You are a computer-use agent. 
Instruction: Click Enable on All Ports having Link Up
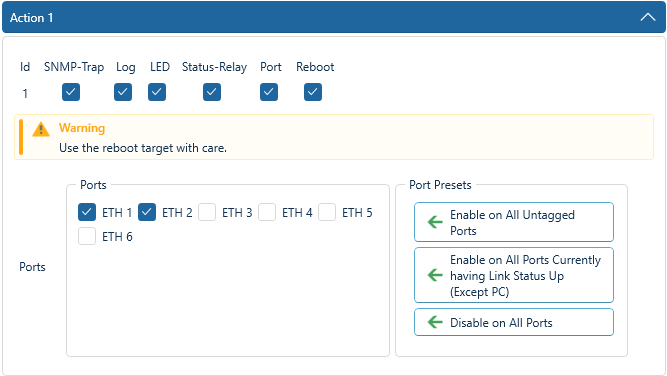(514, 275)
